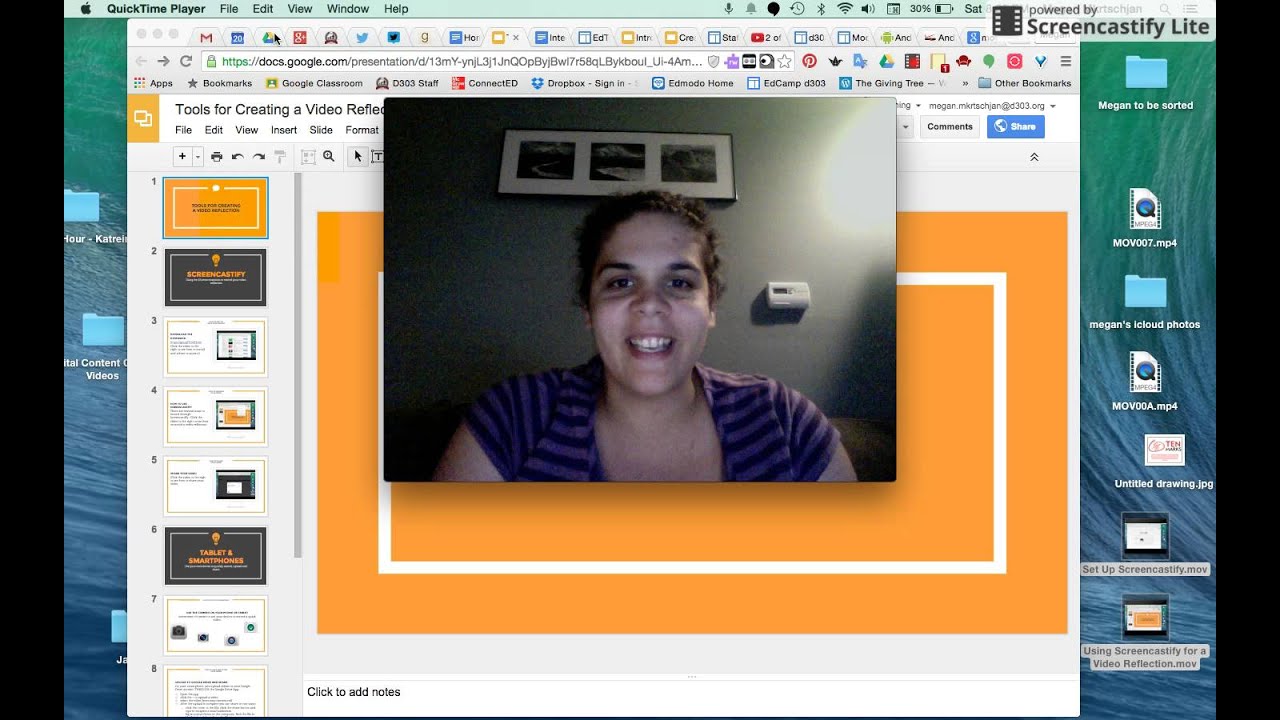Select the zoom magnifier tool
Viewport: 1280px width, 720px height.
coord(329,156)
